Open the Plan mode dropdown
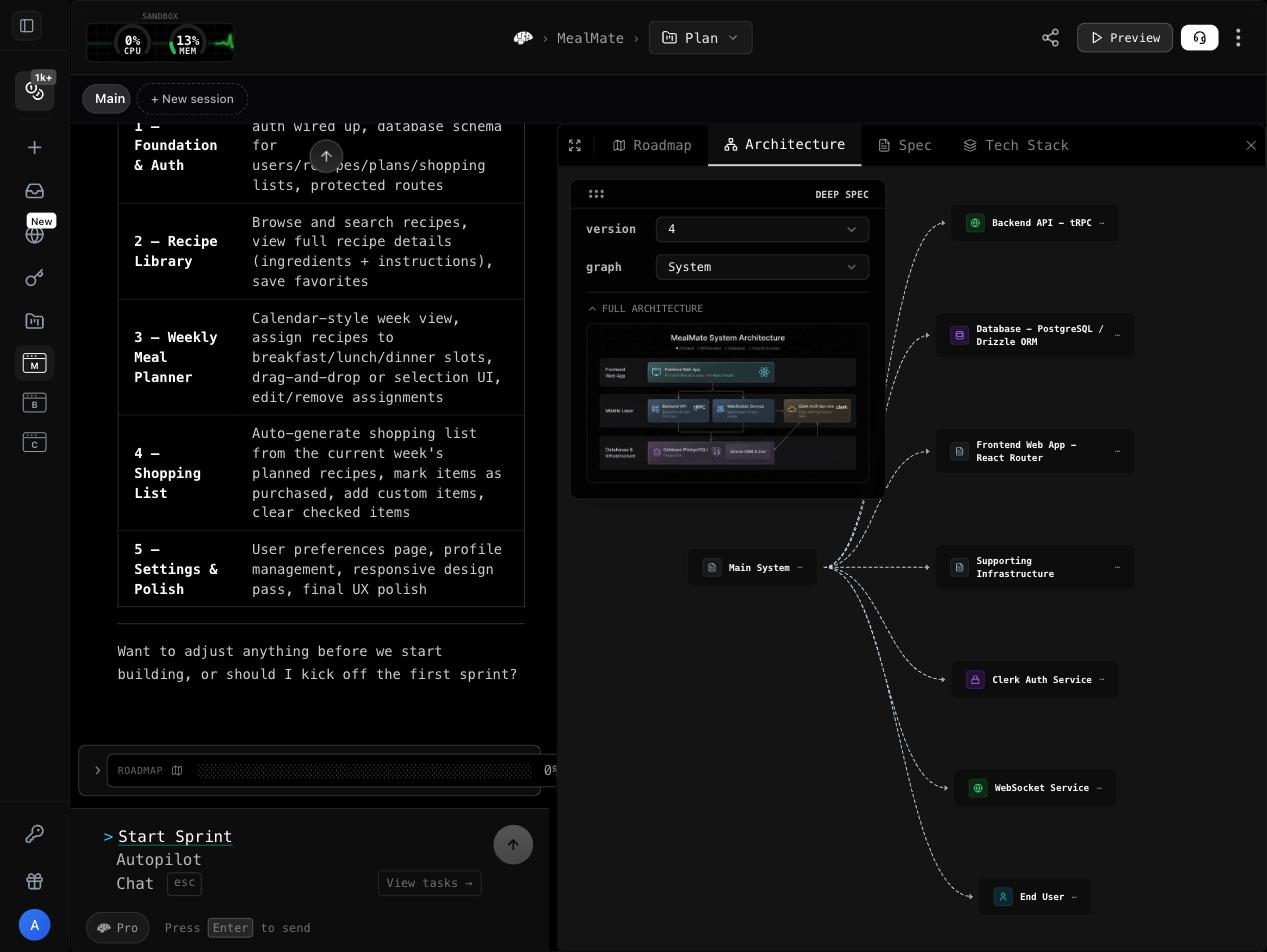Image resolution: width=1267 pixels, height=952 pixels. point(700,38)
